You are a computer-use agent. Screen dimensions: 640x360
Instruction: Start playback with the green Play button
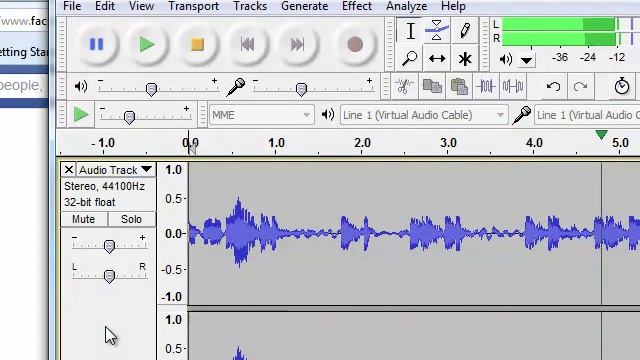click(147, 44)
